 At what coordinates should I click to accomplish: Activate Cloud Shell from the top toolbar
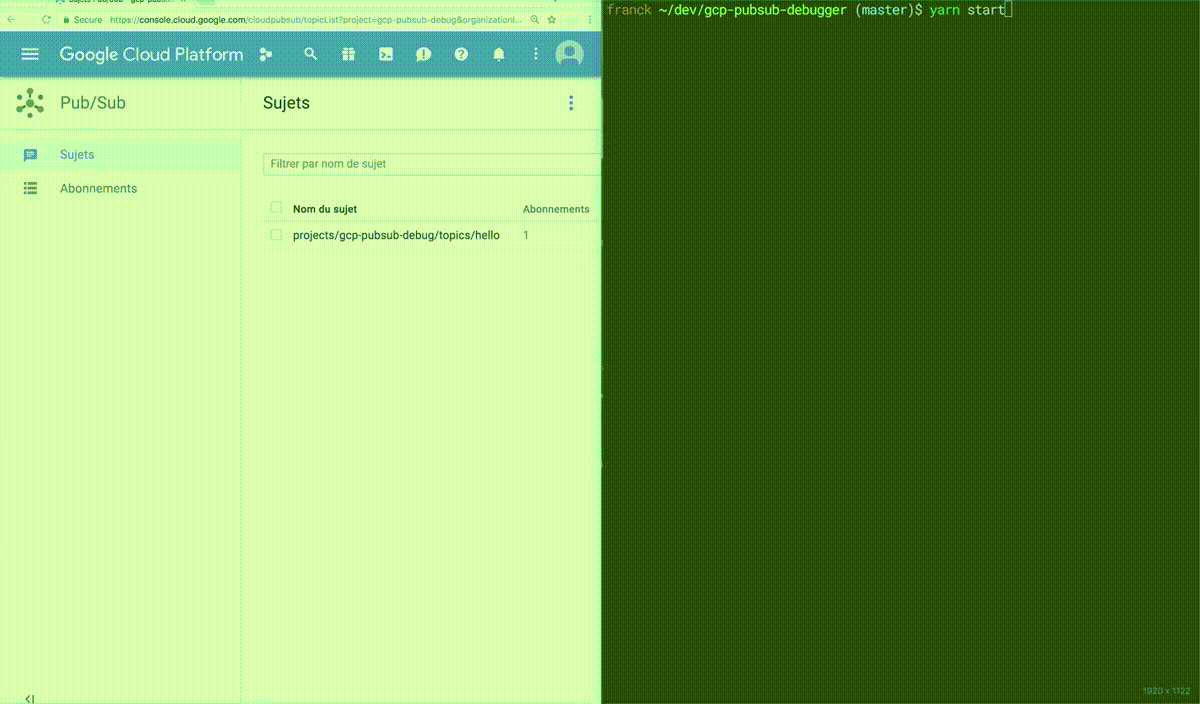386,54
